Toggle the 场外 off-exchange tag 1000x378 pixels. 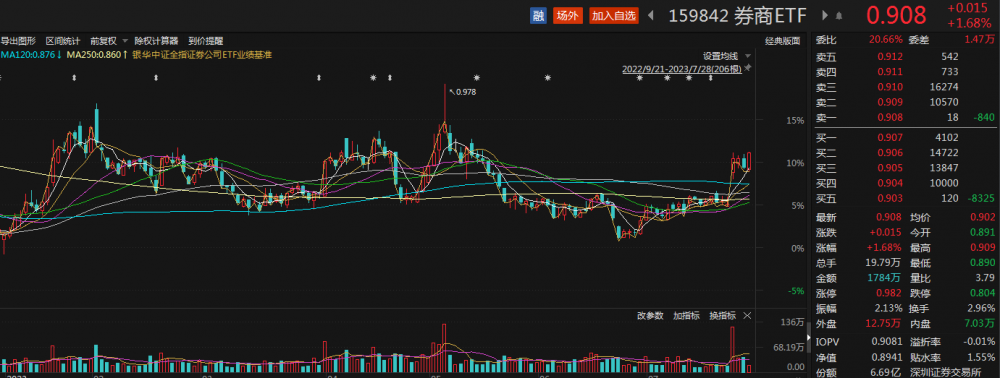coord(566,16)
